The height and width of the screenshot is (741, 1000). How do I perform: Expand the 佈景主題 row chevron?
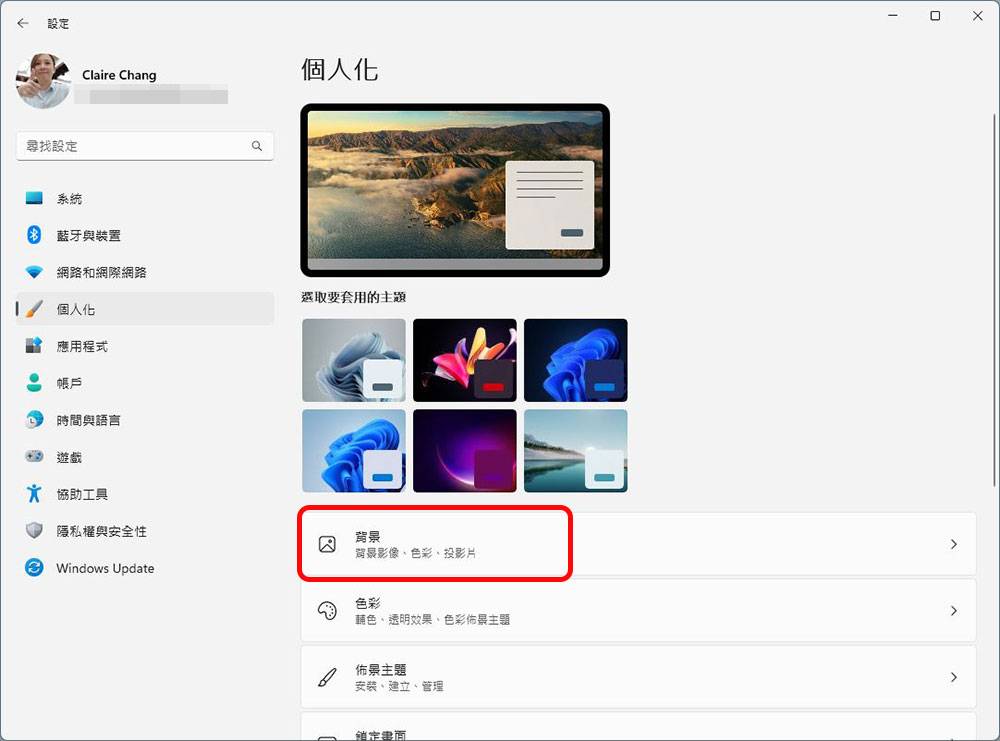click(x=953, y=677)
